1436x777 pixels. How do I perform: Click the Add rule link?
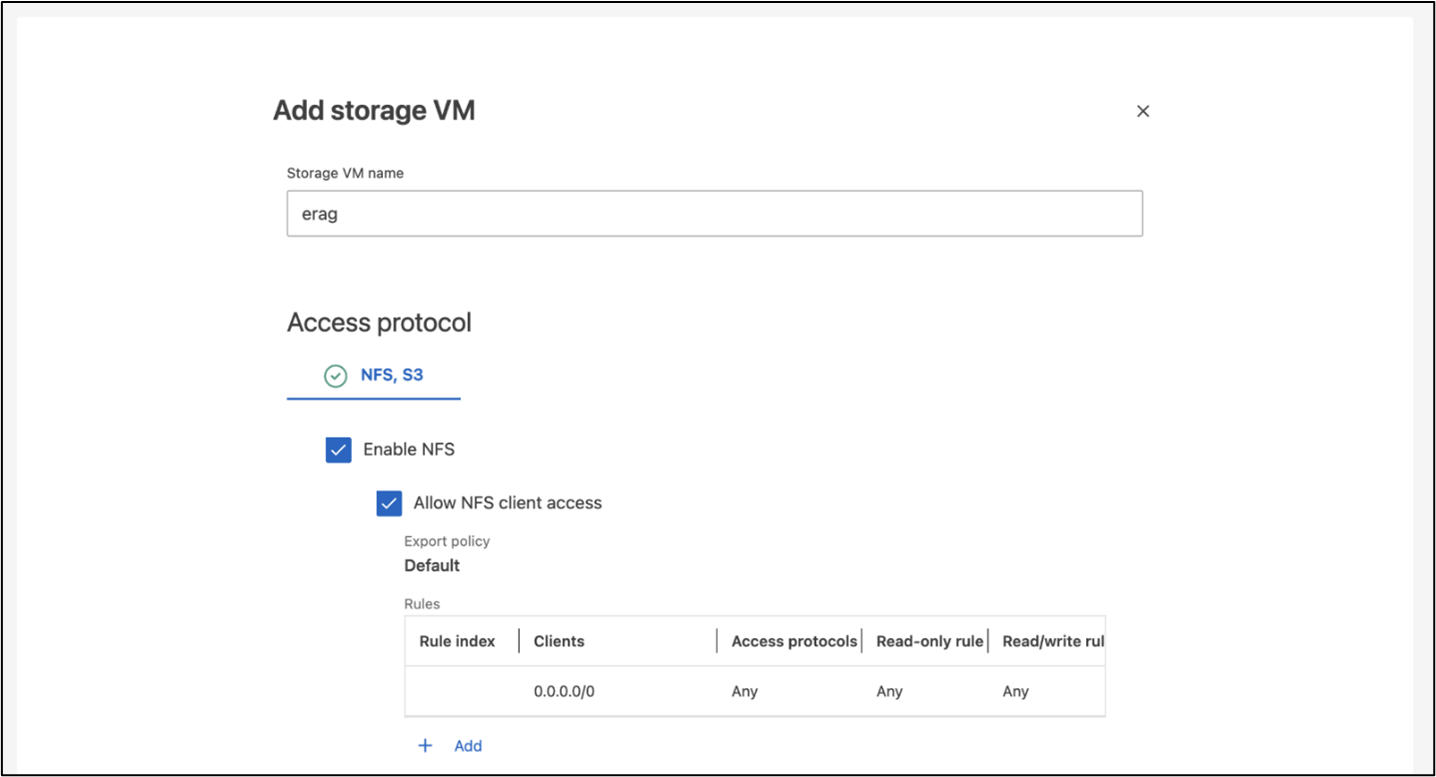coord(468,746)
